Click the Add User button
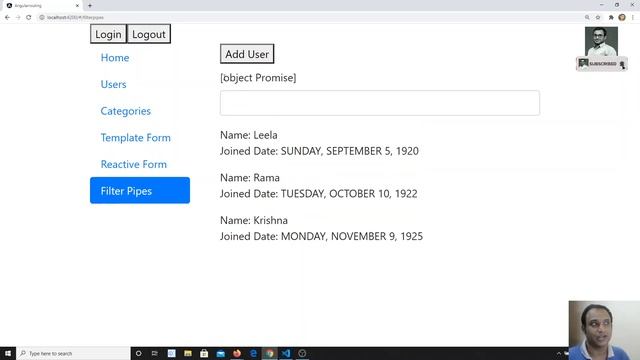640x360 pixels. [247, 54]
